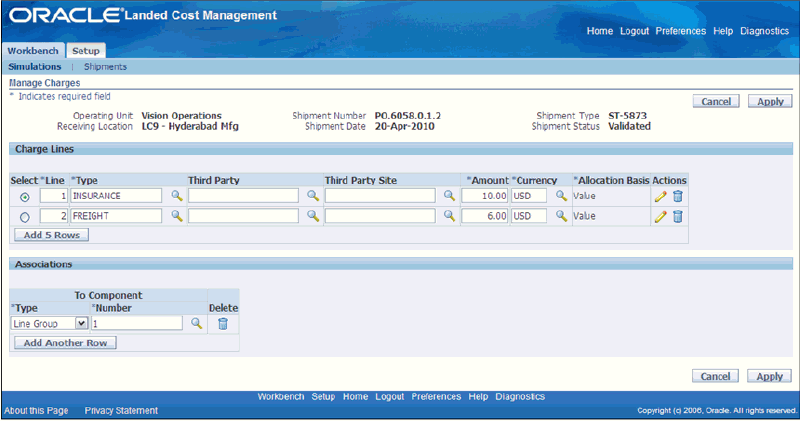Open Help in the top navigation
This screenshot has height=421, width=800.
[x=723, y=31]
